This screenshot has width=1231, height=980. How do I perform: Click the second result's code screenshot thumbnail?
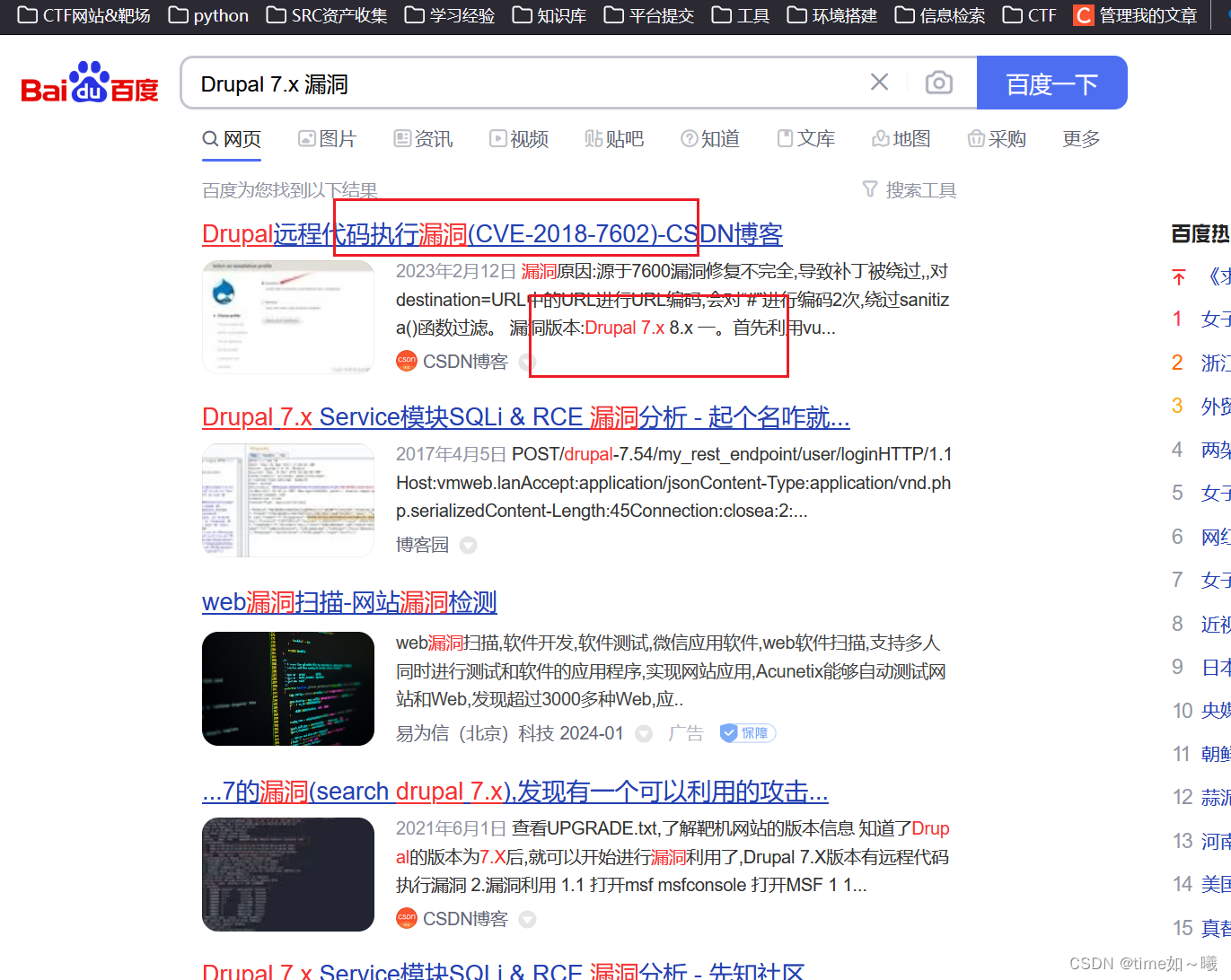(288, 500)
